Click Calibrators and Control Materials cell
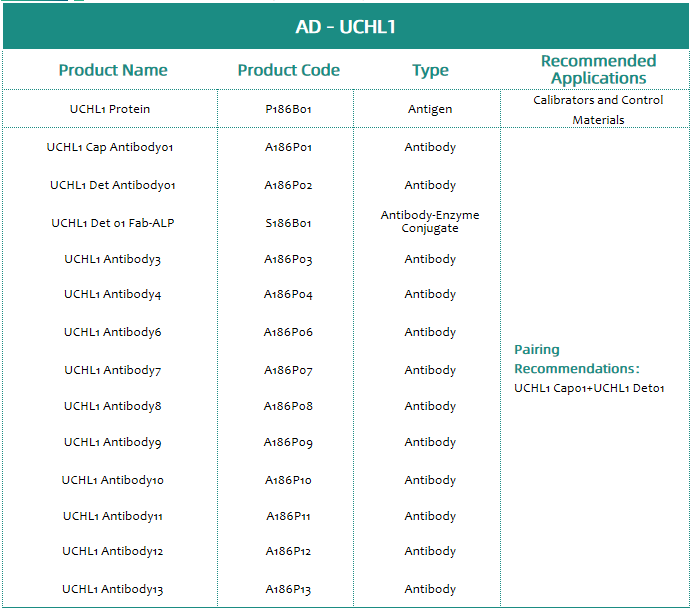This screenshot has height=610, width=692. pyautogui.click(x=598, y=109)
